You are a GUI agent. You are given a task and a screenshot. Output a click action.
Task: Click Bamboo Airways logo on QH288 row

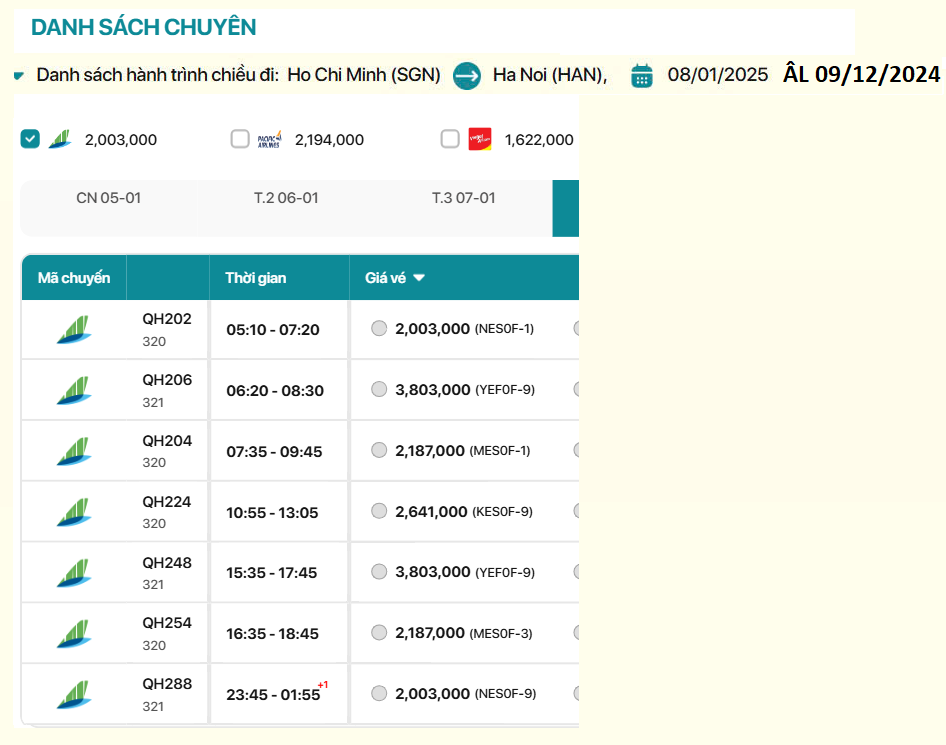pos(73,694)
